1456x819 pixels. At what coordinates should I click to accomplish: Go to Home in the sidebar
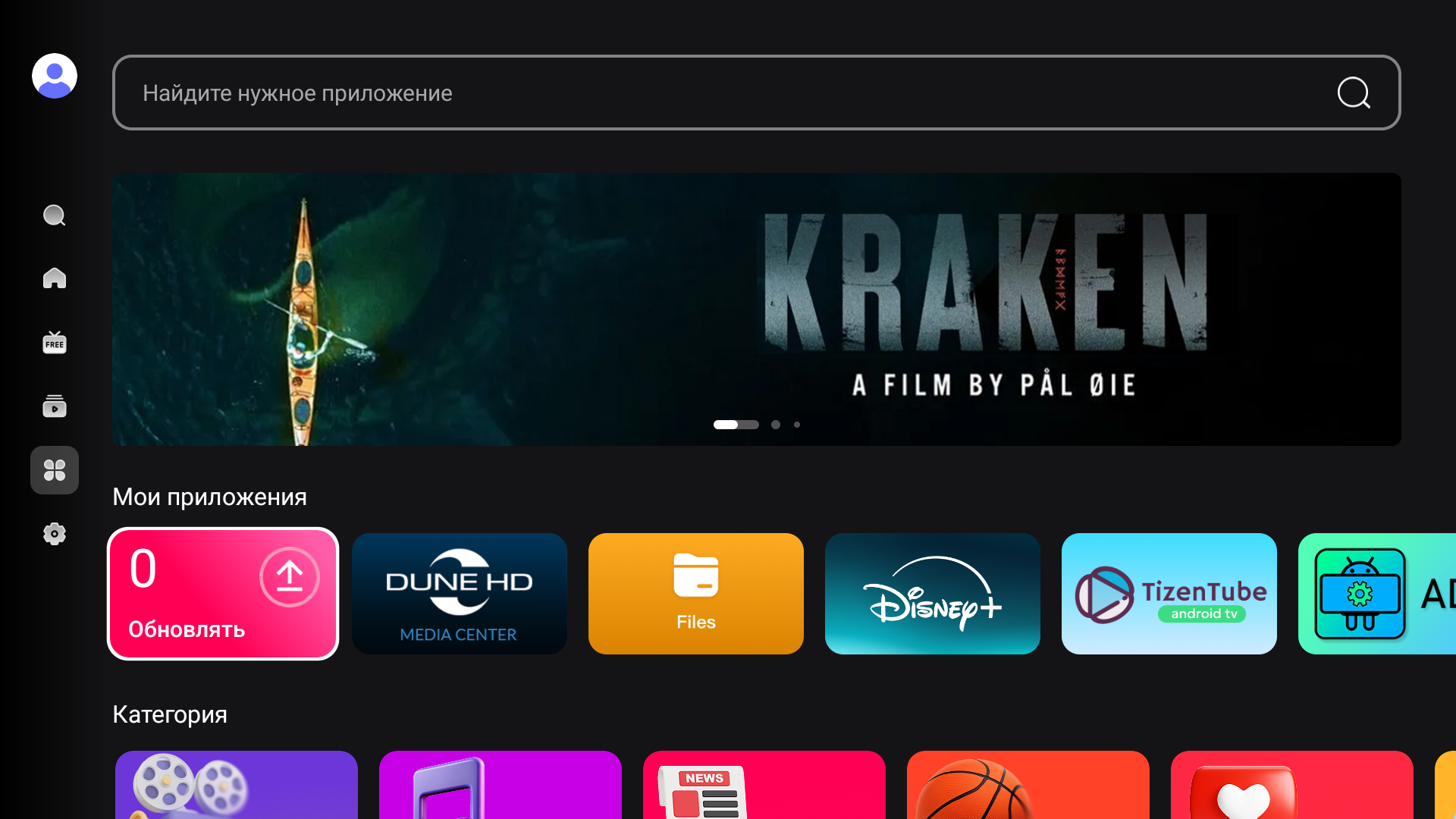pyautogui.click(x=55, y=278)
